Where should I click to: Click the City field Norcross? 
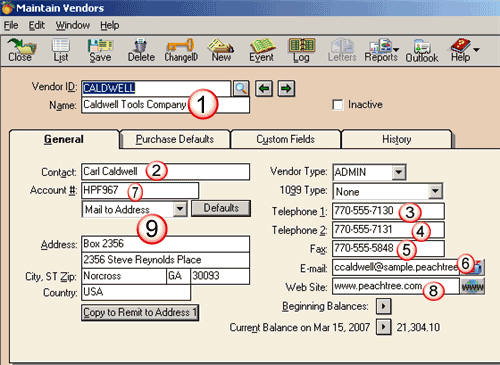coord(124,276)
